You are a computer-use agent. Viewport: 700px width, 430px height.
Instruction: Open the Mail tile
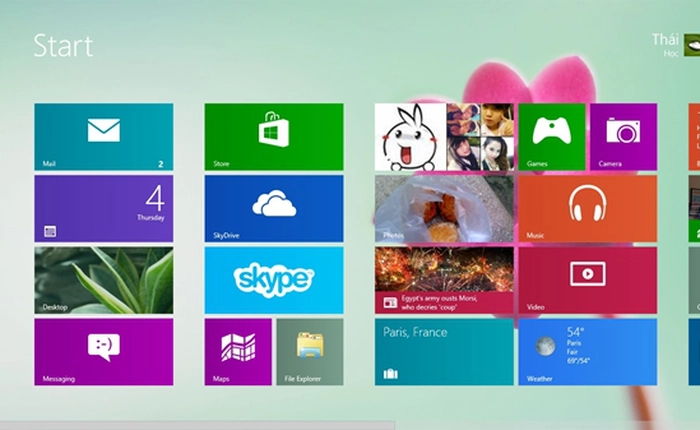pos(104,137)
